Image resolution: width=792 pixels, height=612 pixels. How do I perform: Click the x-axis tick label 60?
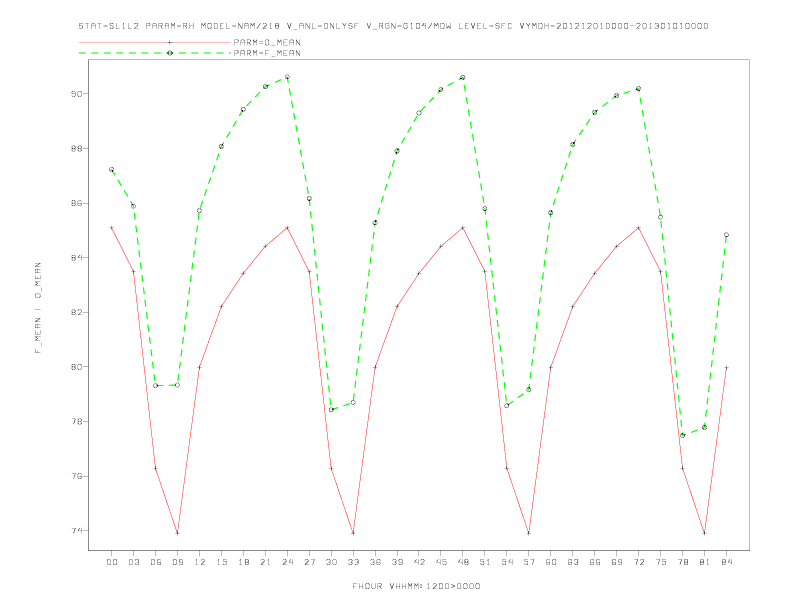(551, 562)
